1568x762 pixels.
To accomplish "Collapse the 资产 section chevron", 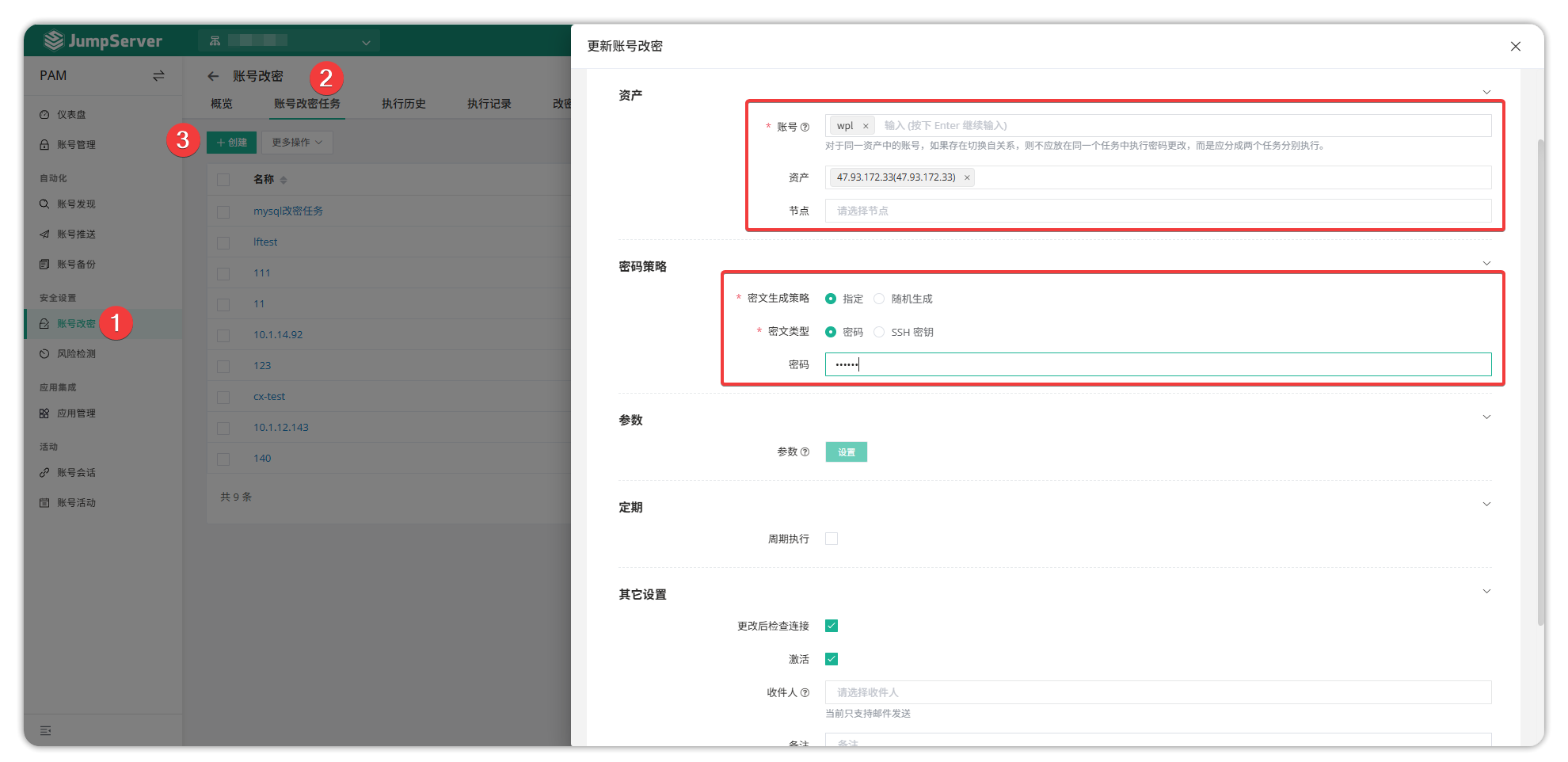I will [x=1486, y=92].
